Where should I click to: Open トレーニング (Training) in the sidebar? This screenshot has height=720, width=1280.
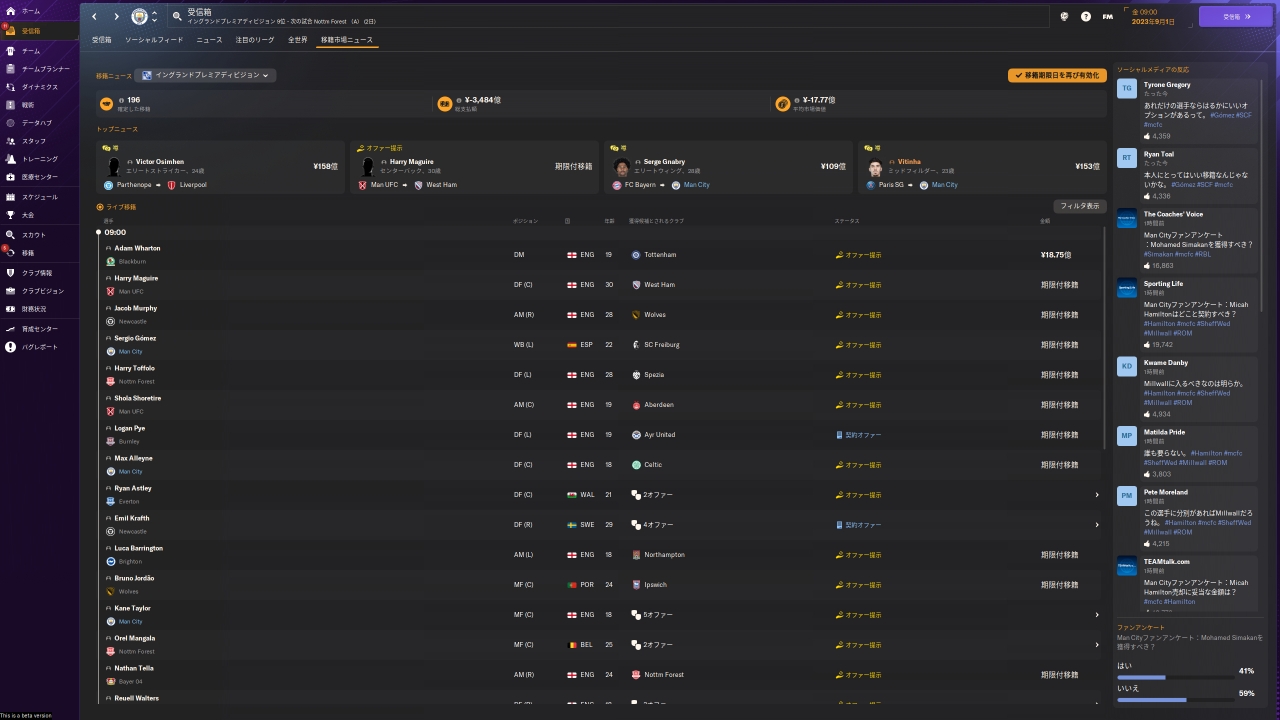(11, 159)
